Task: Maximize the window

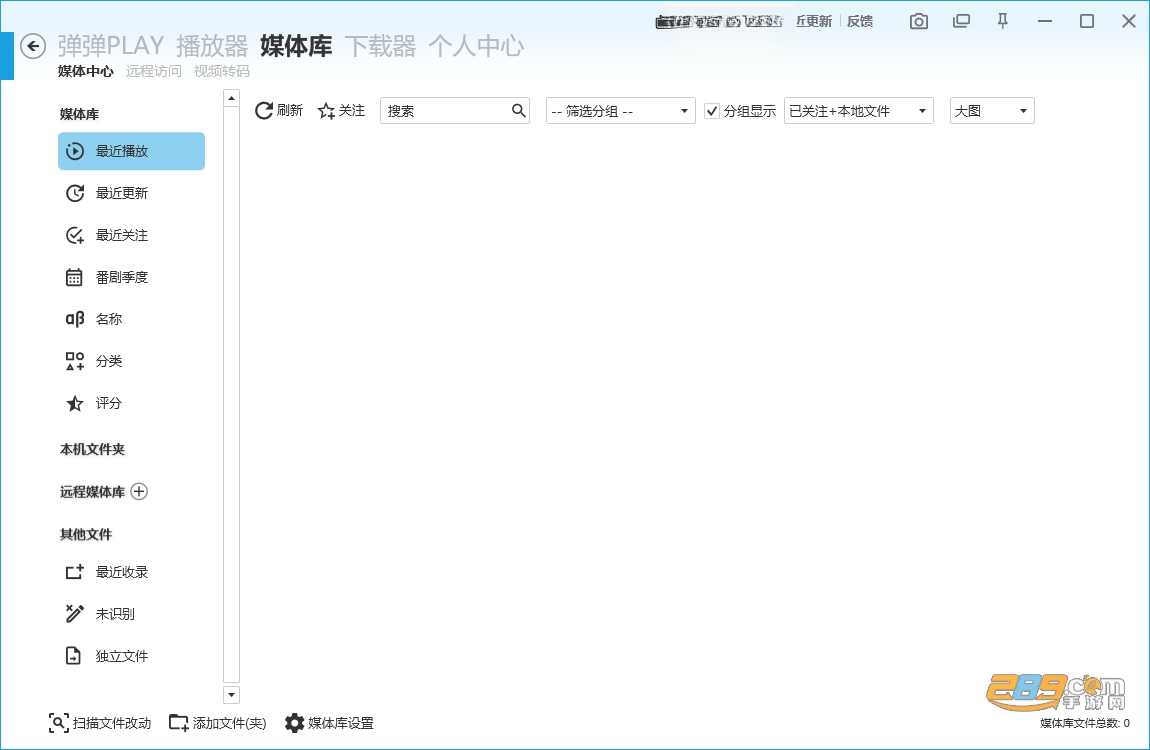Action: (1087, 21)
